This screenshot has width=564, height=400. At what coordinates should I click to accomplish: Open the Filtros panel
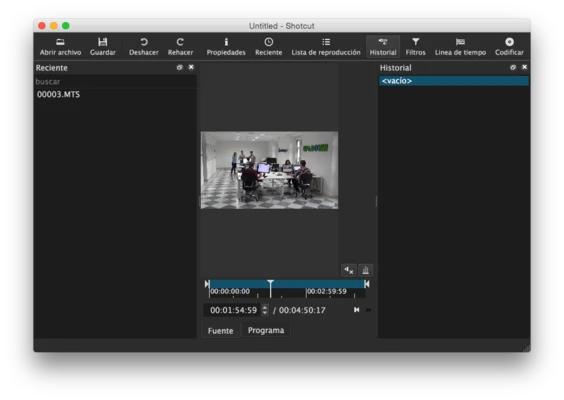pos(415,47)
